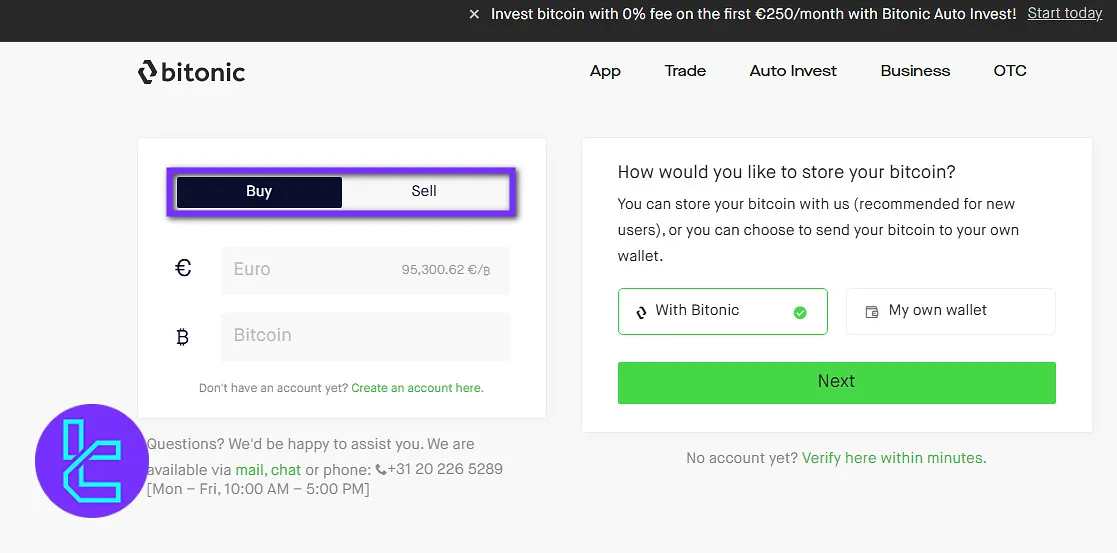1117x553 pixels.
Task: Choose My own wallet storage option
Action: pyautogui.click(x=950, y=311)
